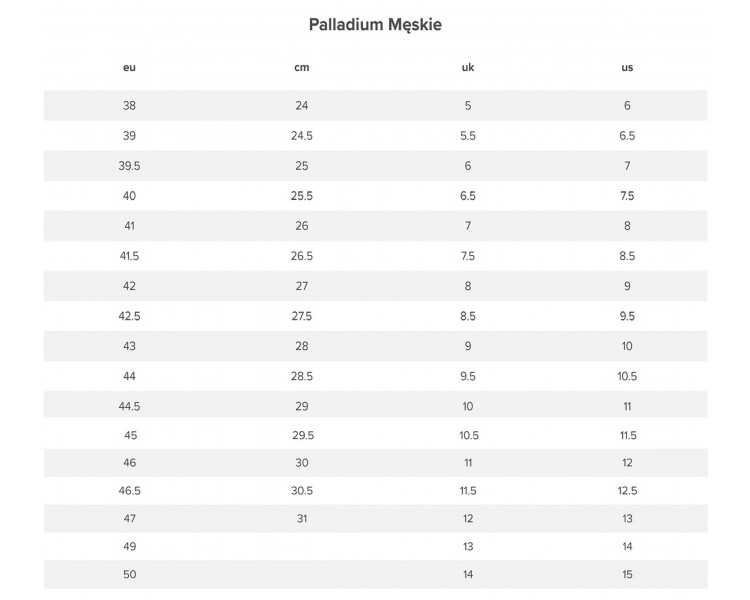Select the 13 value in the UK column
The image size is (750, 600).
coord(467,547)
